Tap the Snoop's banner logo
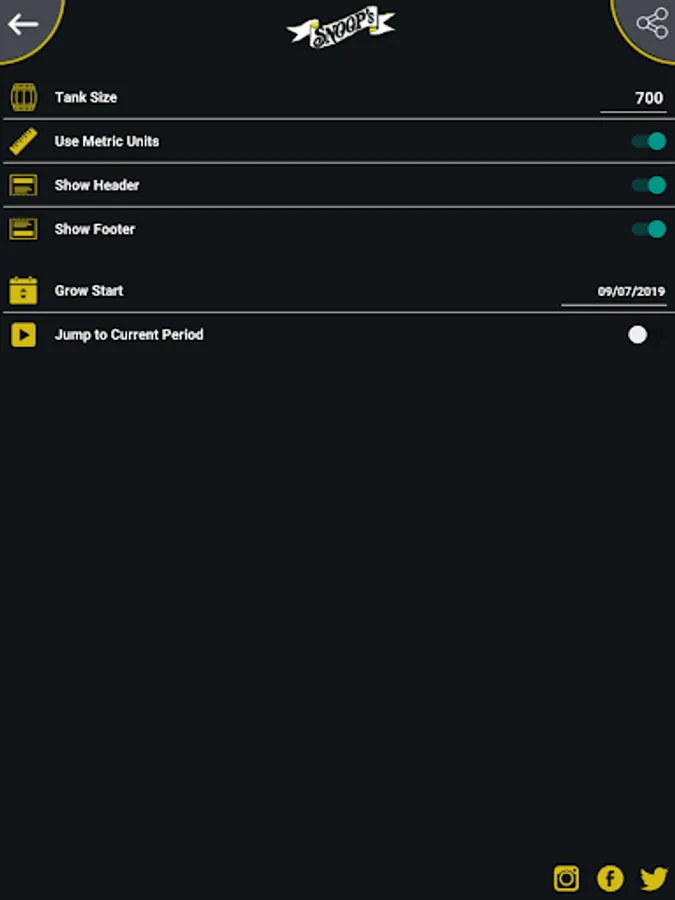 (x=340, y=28)
